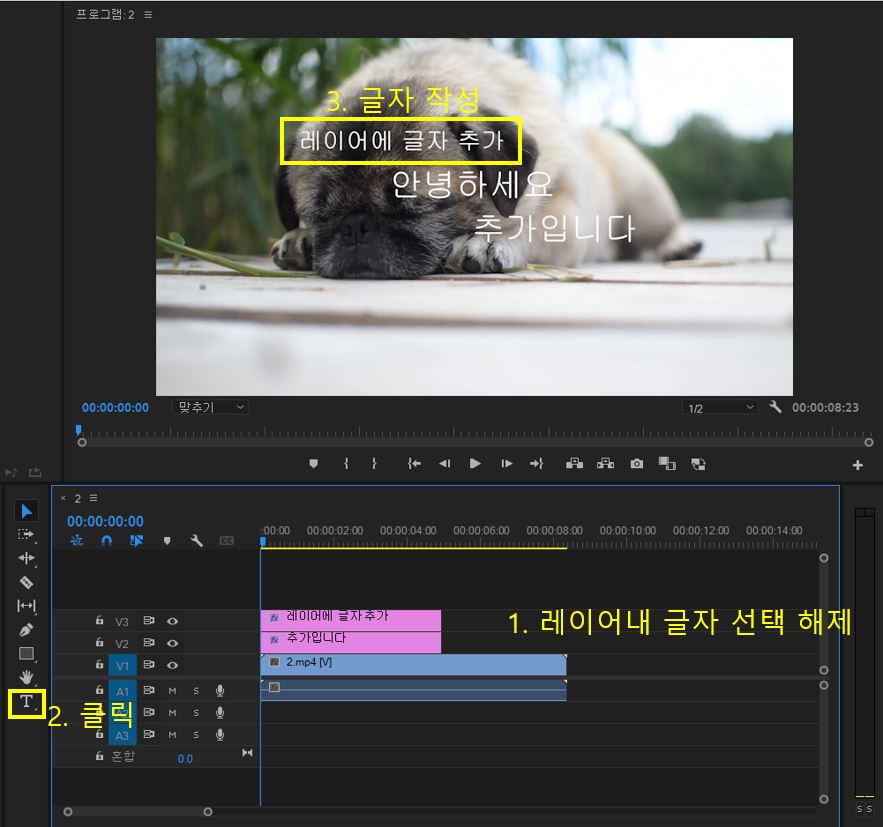
Task: Select the 추가입니다 clip on V2
Action: click(351, 642)
